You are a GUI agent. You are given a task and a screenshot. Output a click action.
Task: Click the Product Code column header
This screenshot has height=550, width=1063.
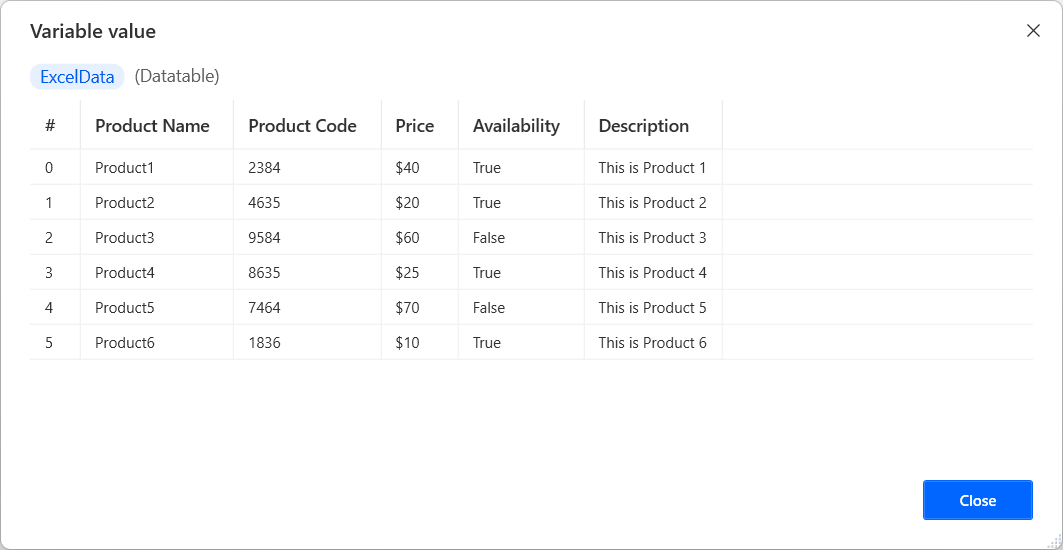tap(302, 126)
